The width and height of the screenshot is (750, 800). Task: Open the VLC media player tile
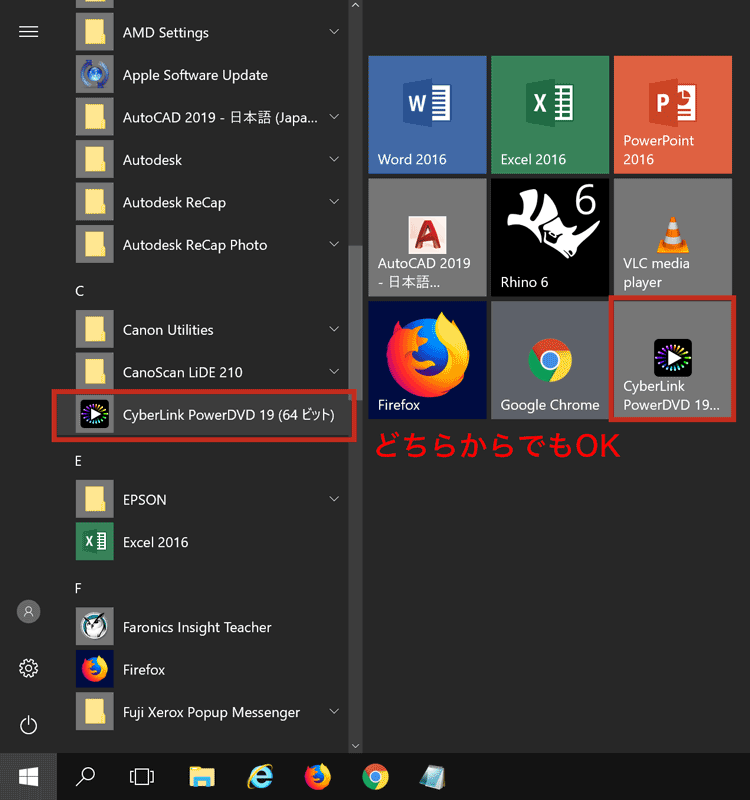tap(672, 237)
